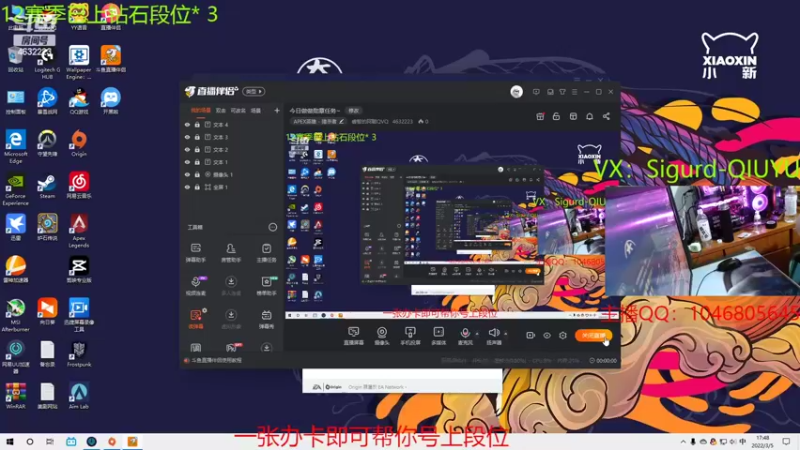Viewport: 800px width, 450px height.
Task: Expand the toolbox with the circled more button
Action: (273, 227)
